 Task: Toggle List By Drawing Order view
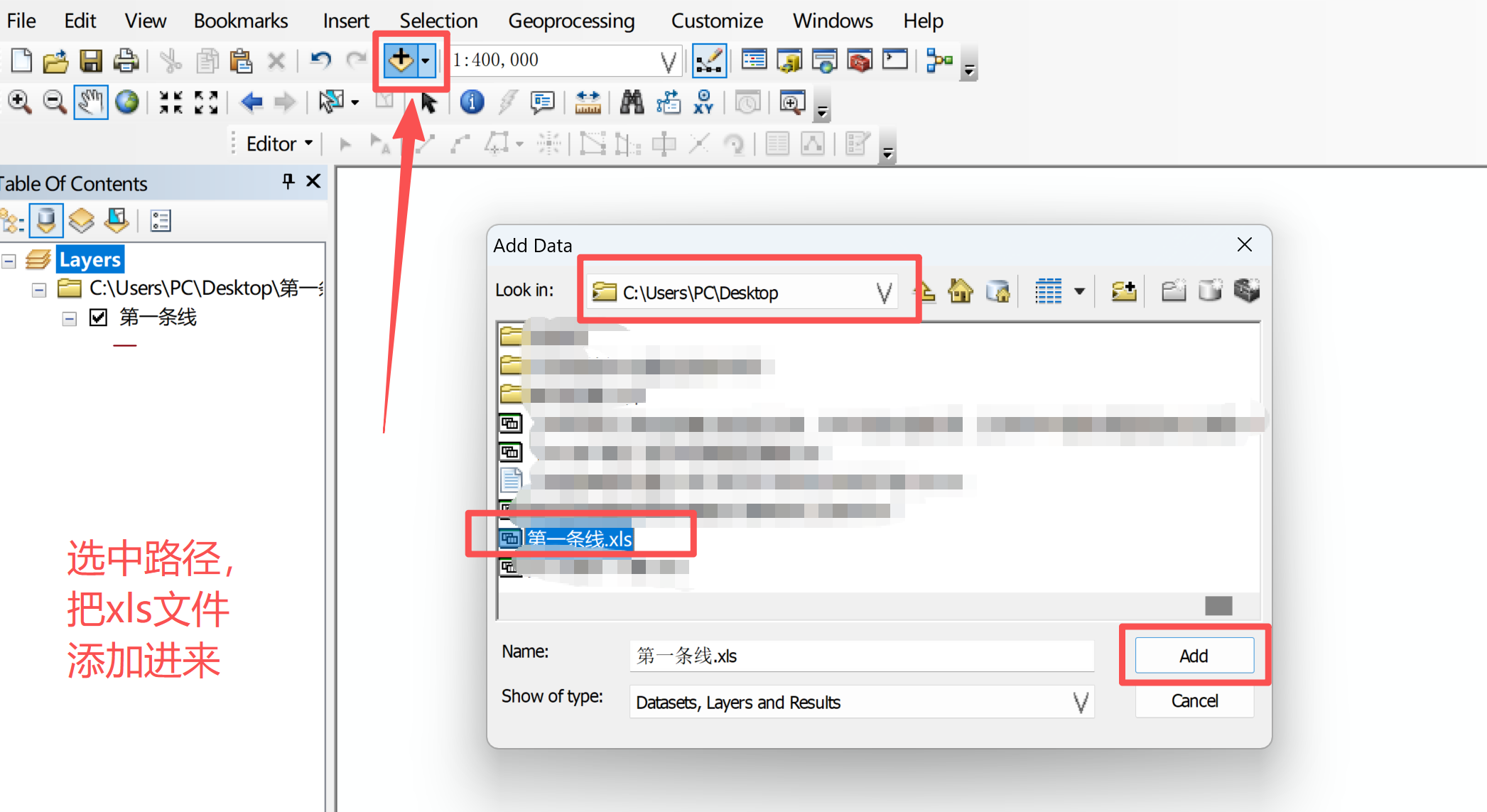(x=13, y=221)
